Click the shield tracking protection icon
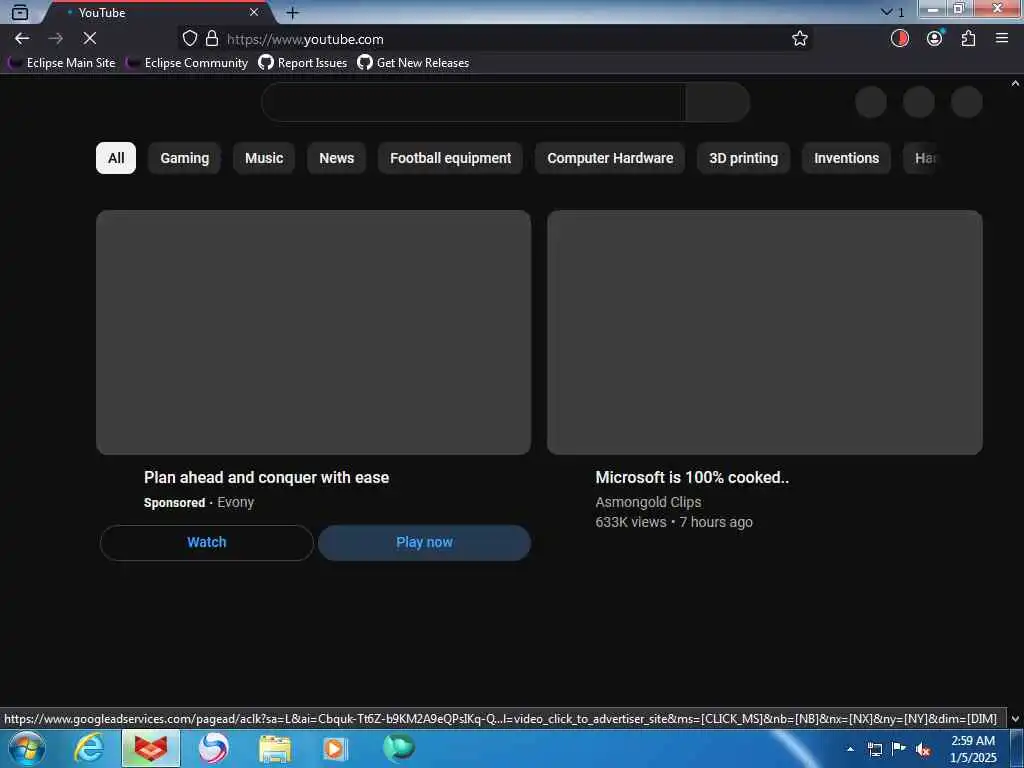Image resolution: width=1024 pixels, height=768 pixels. coord(189,39)
